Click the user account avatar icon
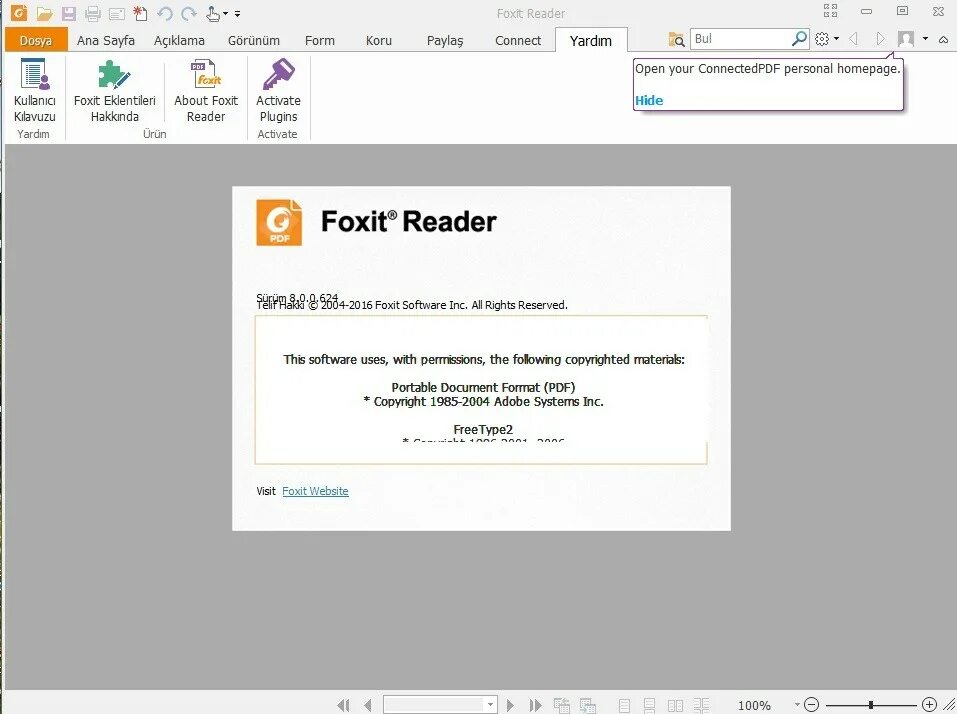The width and height of the screenshot is (957, 714). (x=906, y=39)
